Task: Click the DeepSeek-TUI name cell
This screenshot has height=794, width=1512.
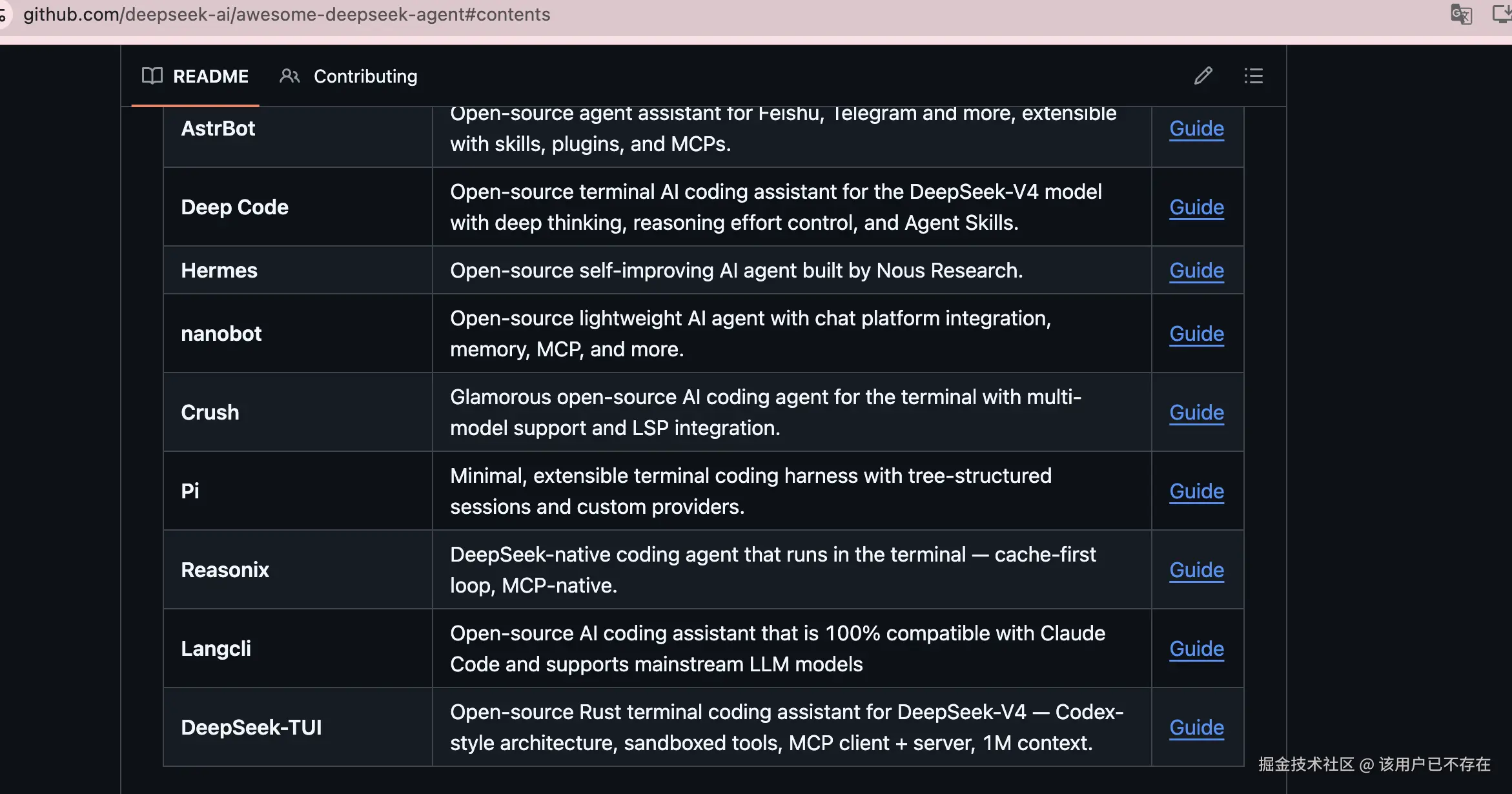Action: click(298, 728)
